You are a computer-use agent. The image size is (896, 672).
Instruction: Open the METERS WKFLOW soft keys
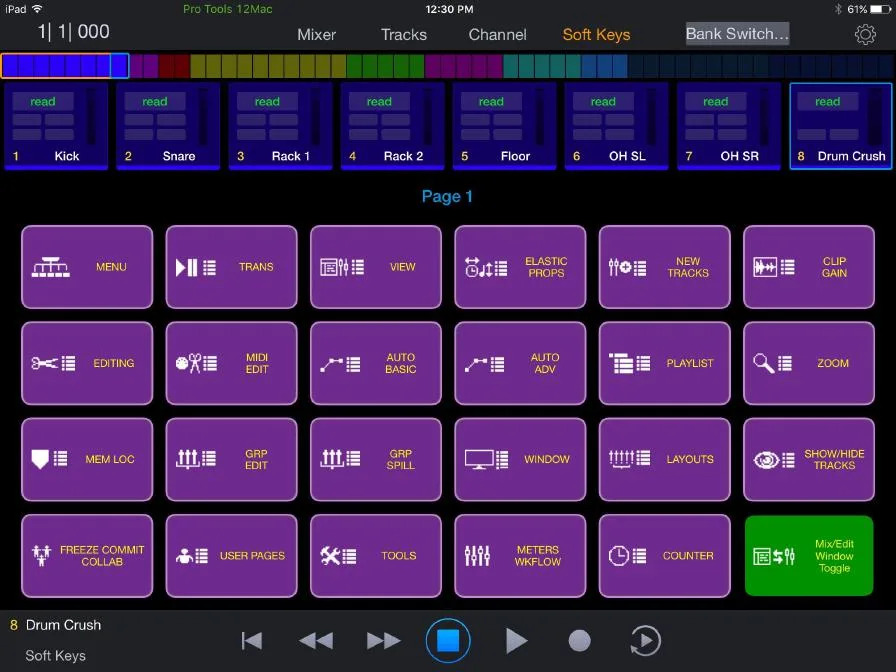pyautogui.click(x=520, y=556)
